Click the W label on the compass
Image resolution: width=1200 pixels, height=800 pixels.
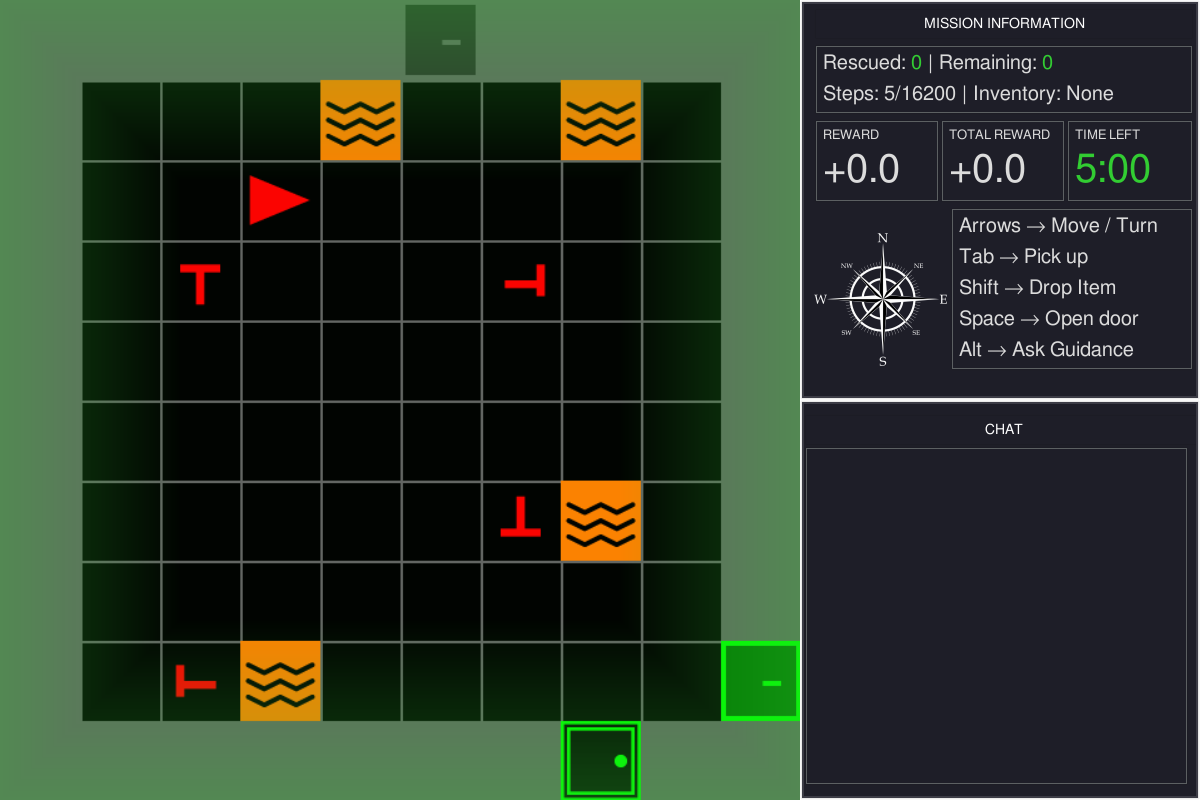tap(821, 299)
